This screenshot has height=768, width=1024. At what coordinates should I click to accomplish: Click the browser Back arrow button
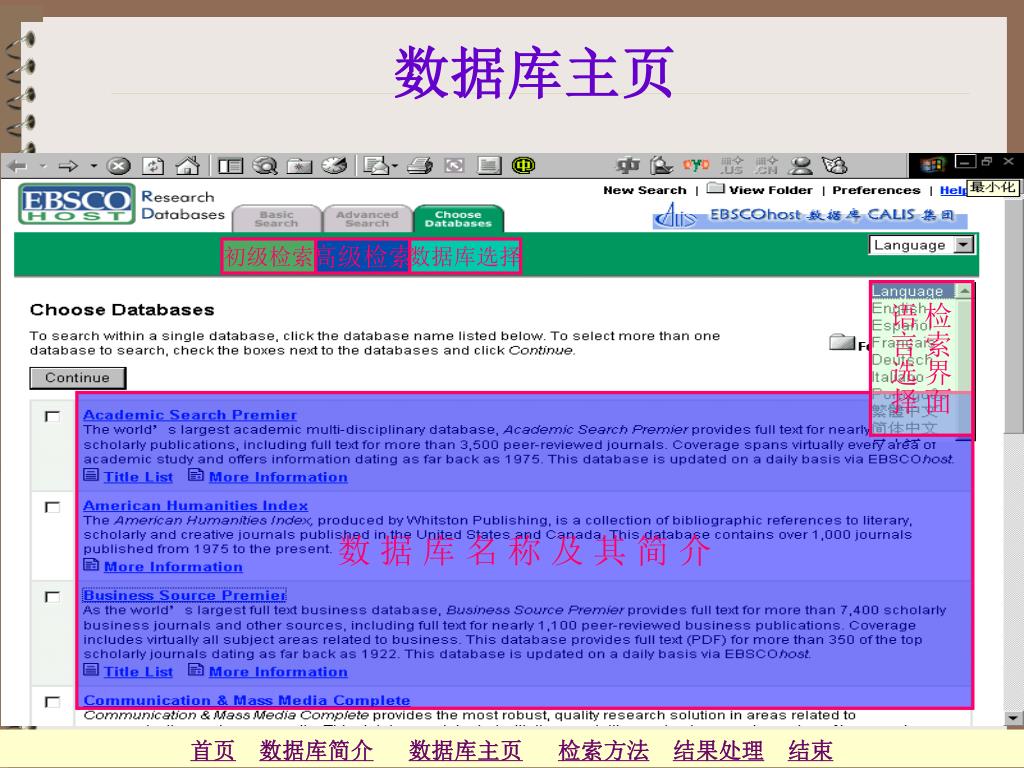[18, 167]
